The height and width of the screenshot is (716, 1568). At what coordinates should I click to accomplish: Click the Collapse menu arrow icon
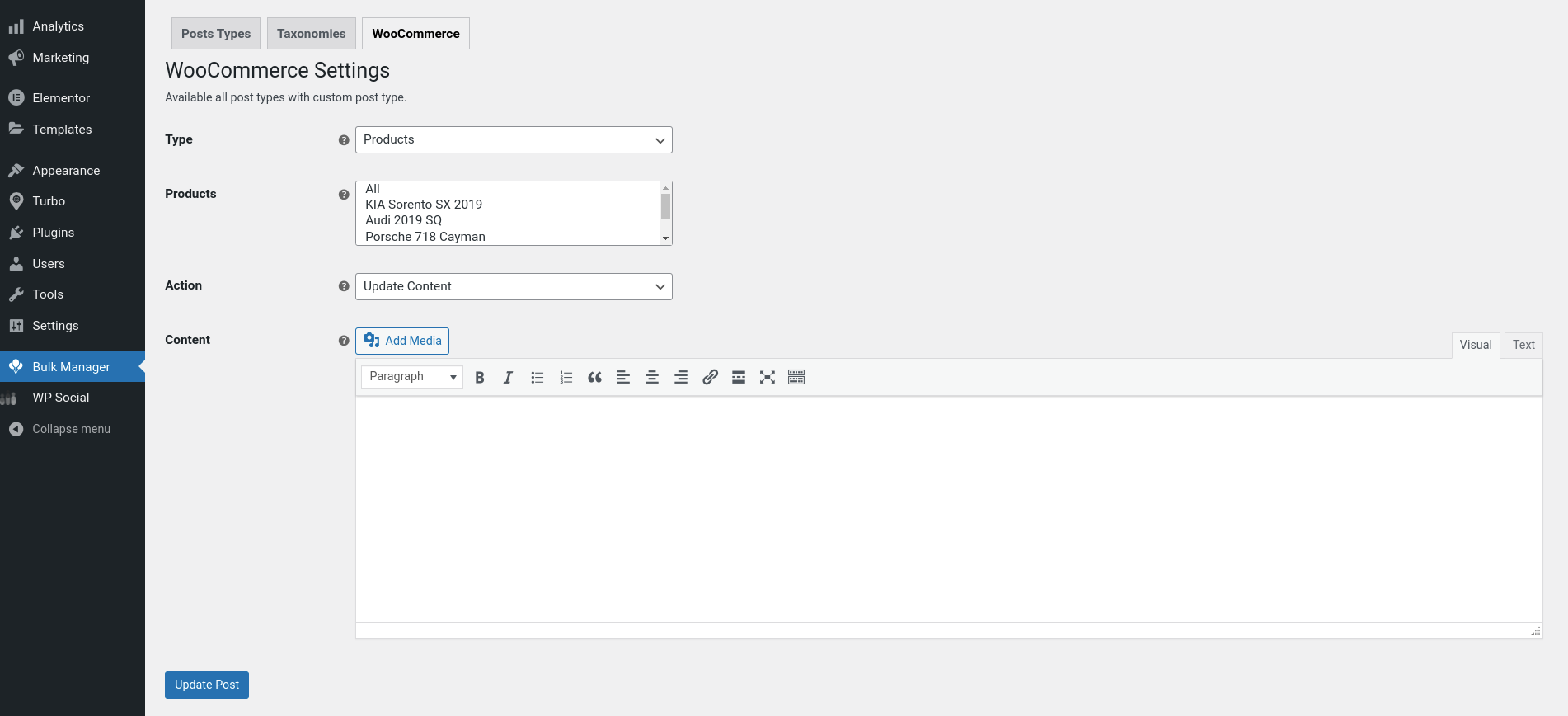(16, 429)
